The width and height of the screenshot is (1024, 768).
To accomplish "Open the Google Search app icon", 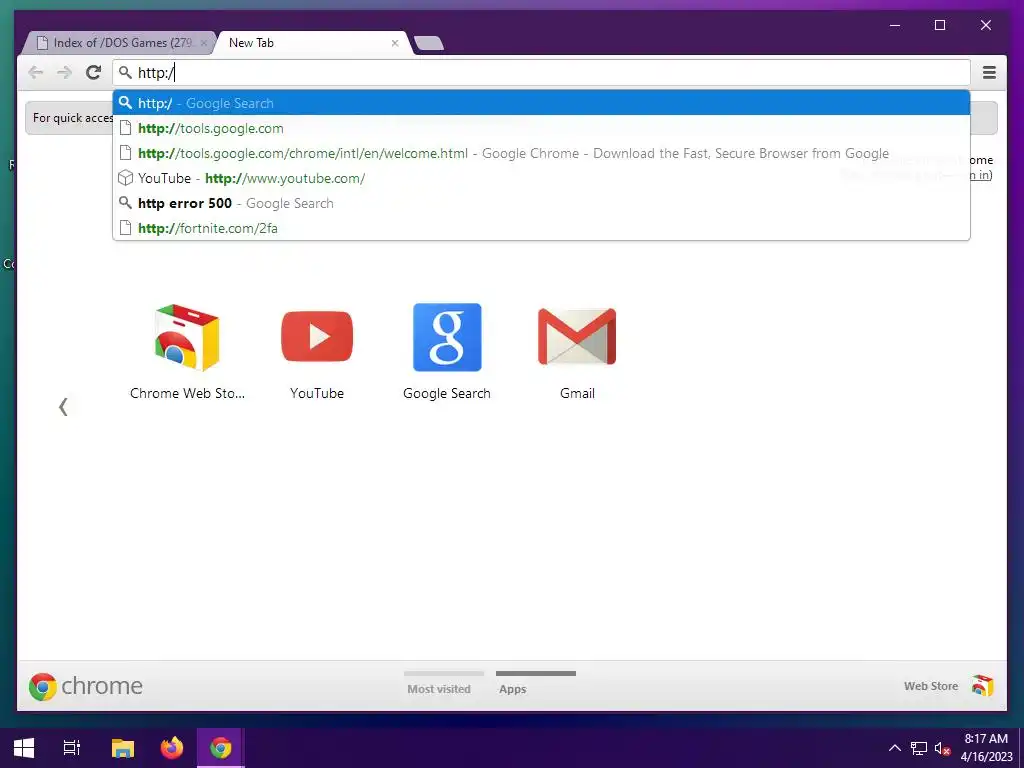I will [447, 337].
